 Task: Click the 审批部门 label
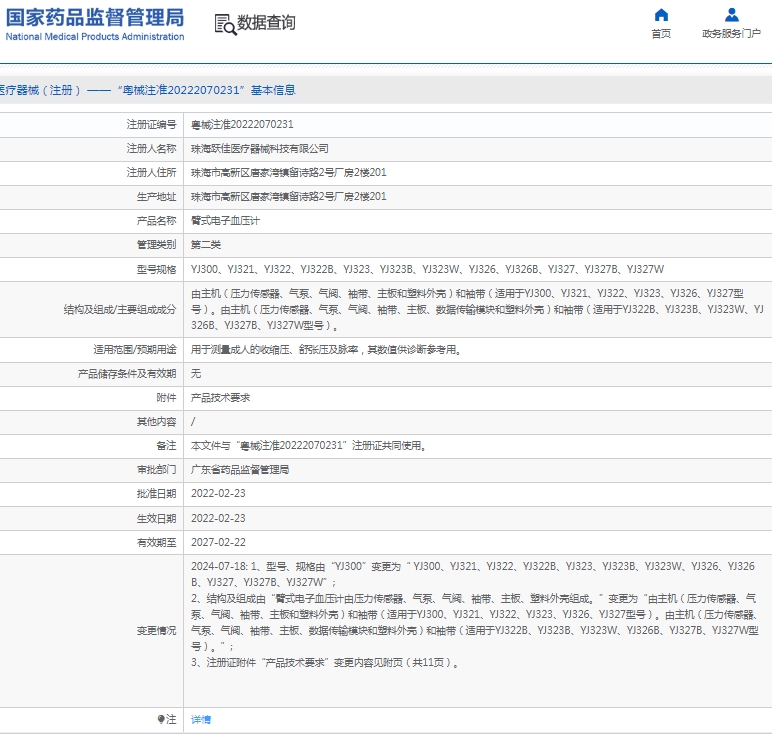(156, 470)
